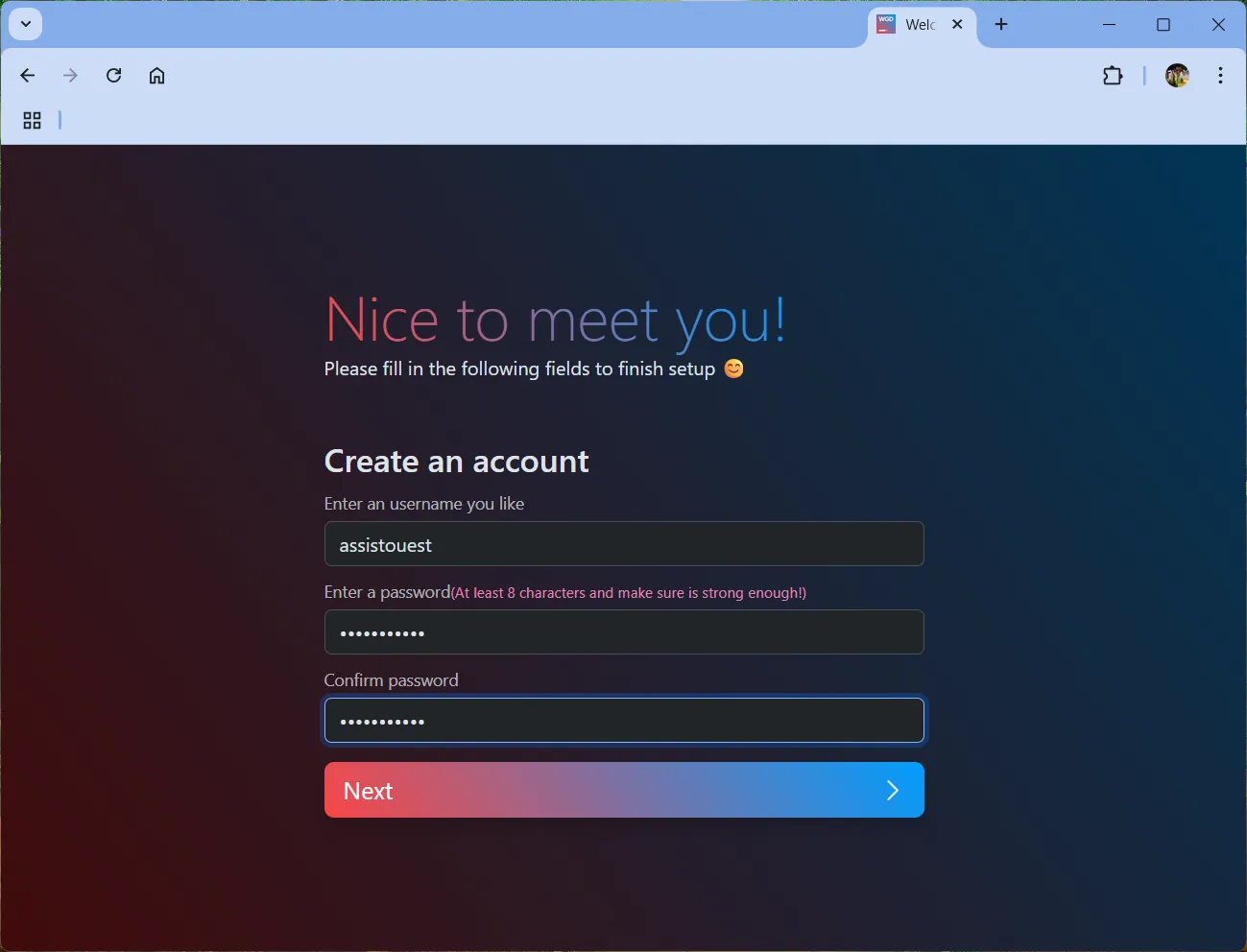1247x952 pixels.
Task: Go back to the previous page
Action: [x=28, y=76]
